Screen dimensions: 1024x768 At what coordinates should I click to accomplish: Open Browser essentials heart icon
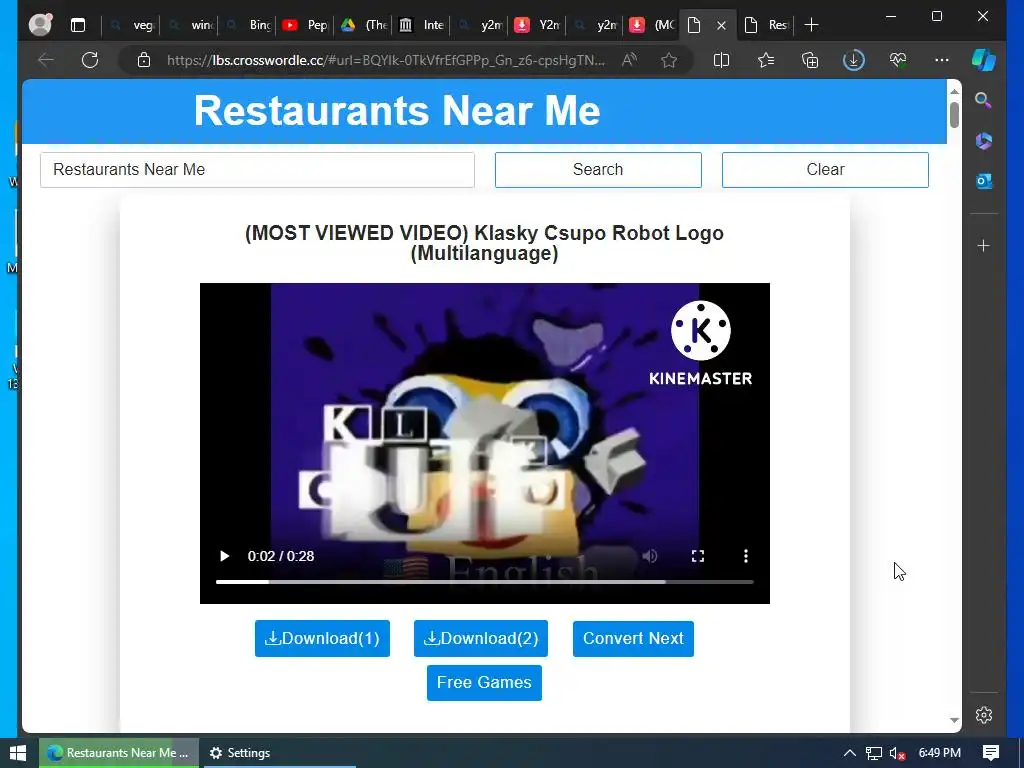pyautogui.click(x=898, y=60)
